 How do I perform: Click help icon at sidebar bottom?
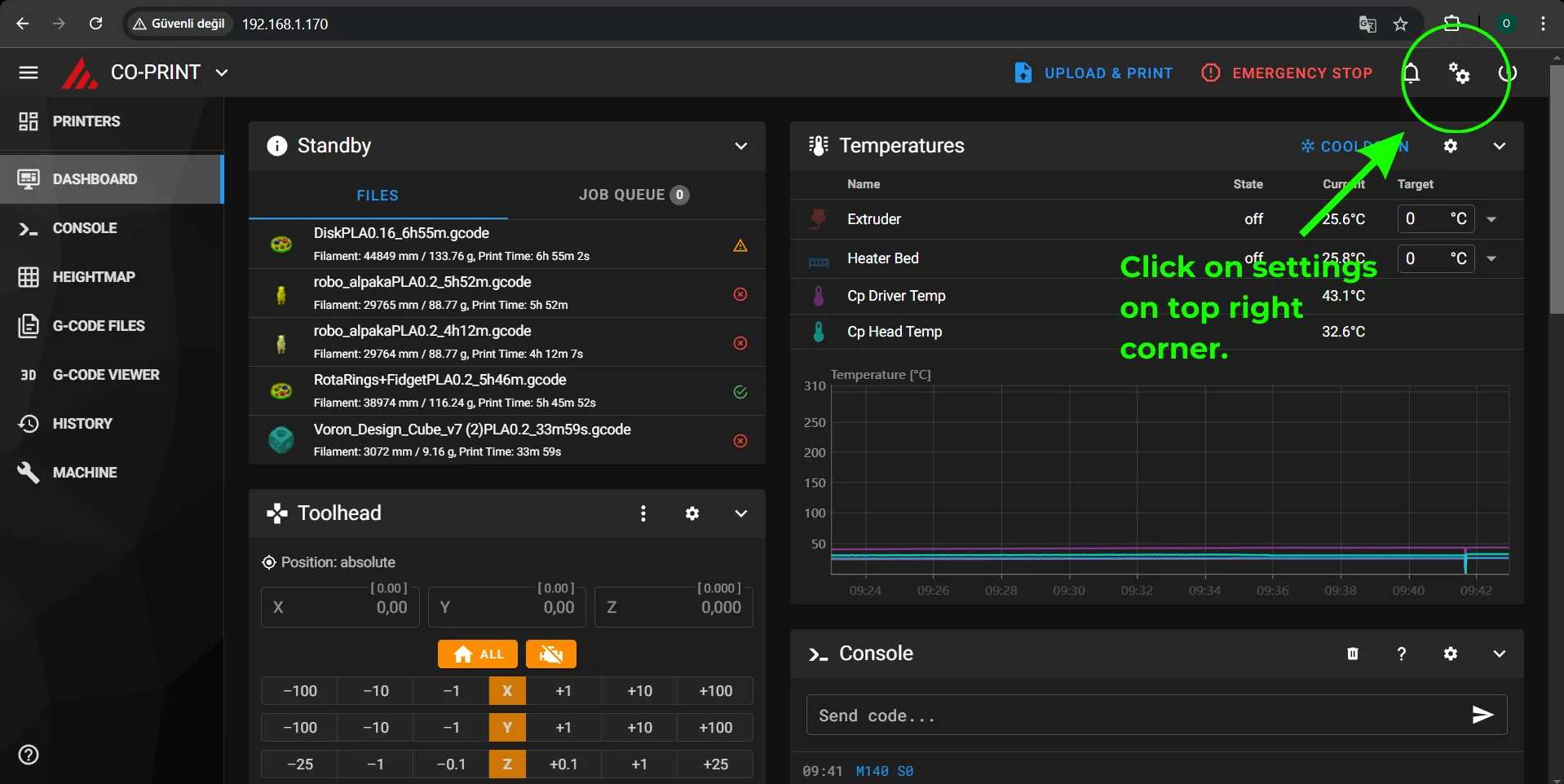[29, 755]
